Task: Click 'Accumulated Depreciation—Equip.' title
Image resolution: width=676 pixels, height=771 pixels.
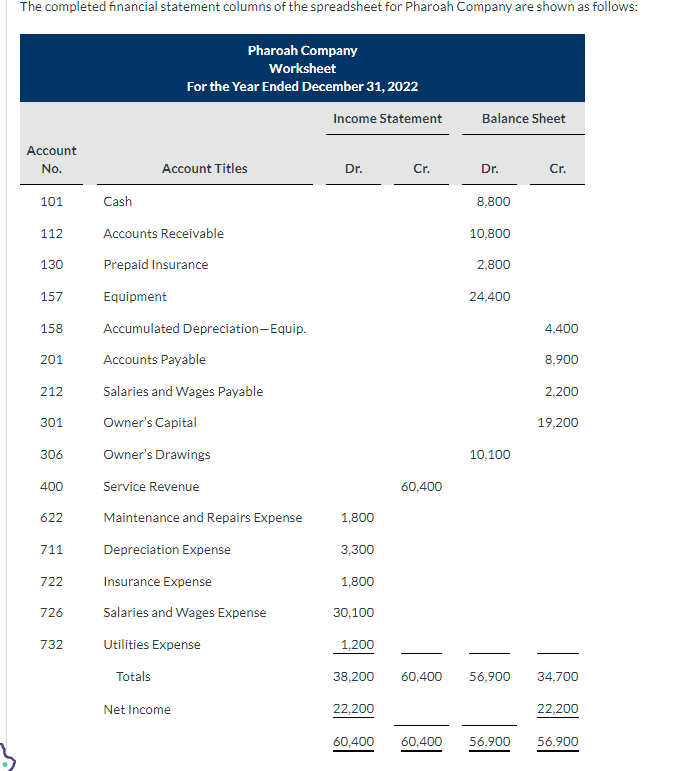Action: coord(205,328)
